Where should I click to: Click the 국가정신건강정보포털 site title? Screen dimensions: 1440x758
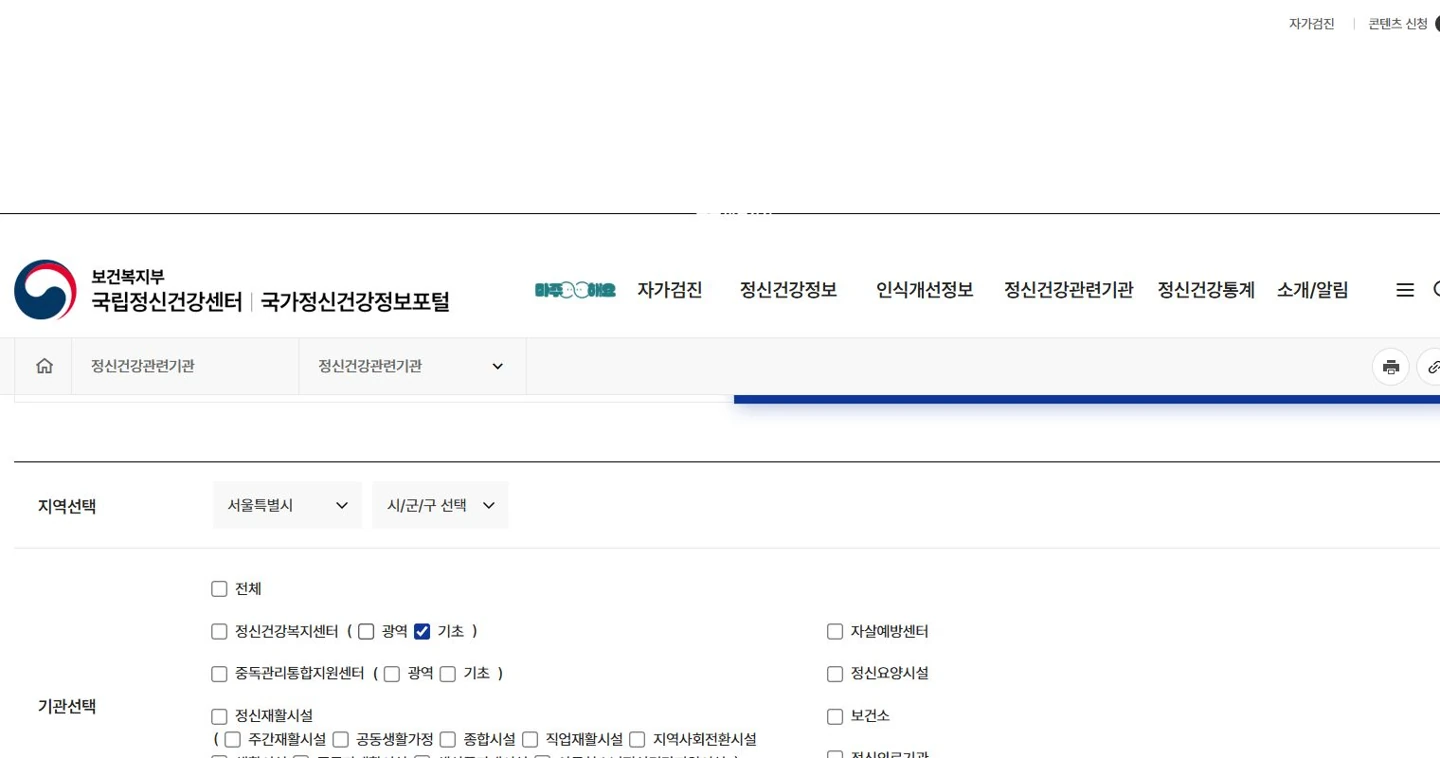pos(355,301)
